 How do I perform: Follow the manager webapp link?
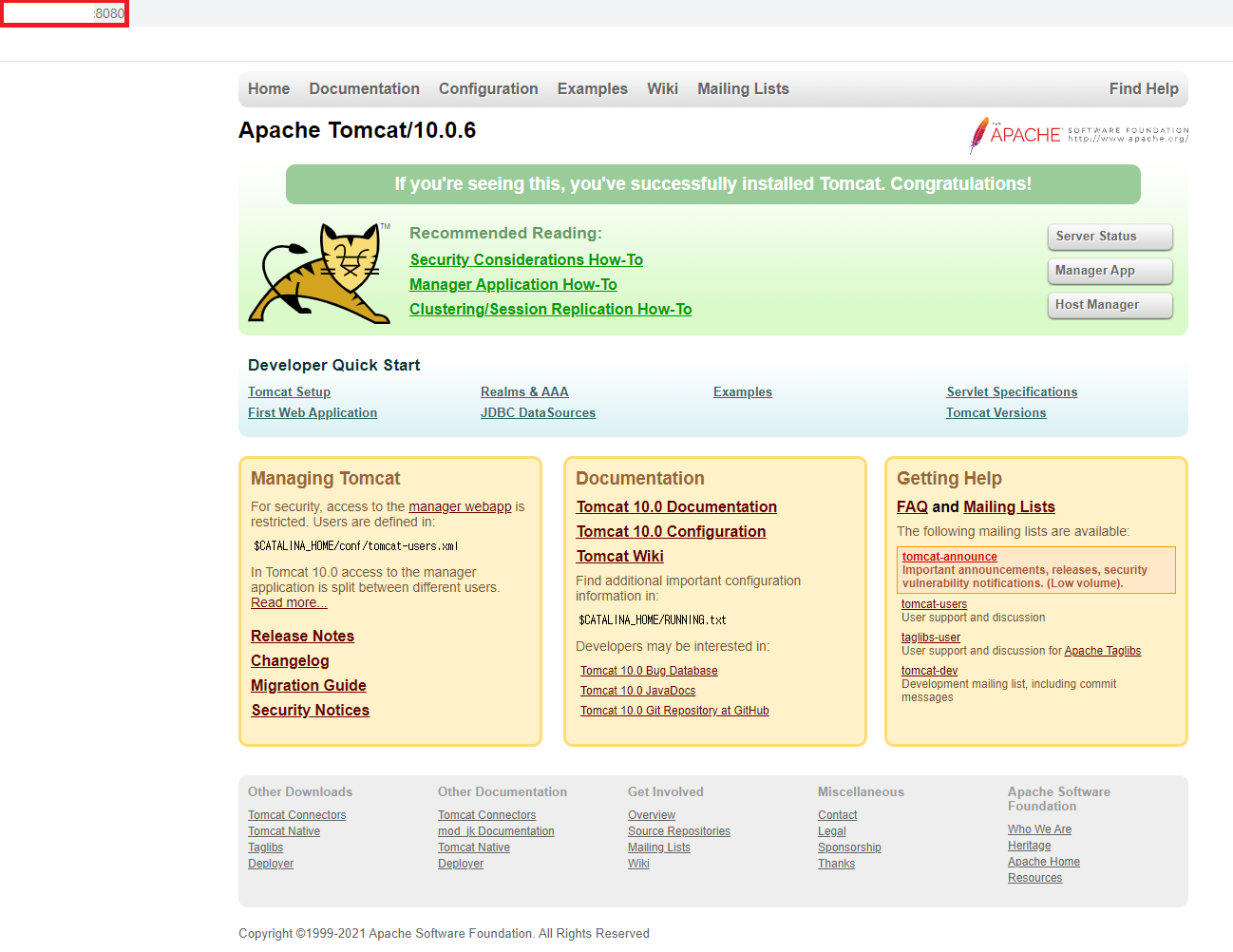click(x=460, y=506)
